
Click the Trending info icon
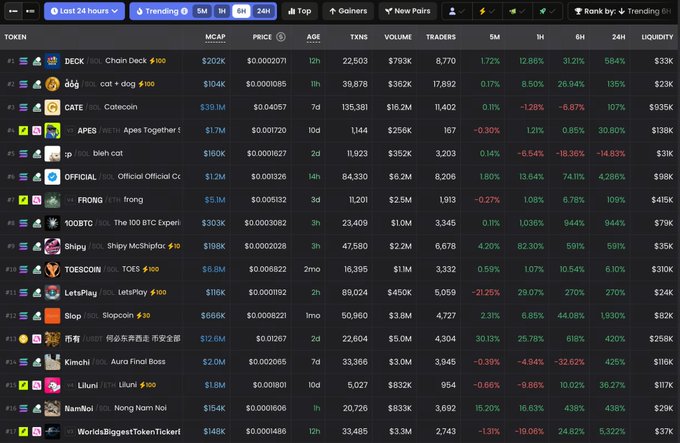pyautogui.click(x=184, y=11)
